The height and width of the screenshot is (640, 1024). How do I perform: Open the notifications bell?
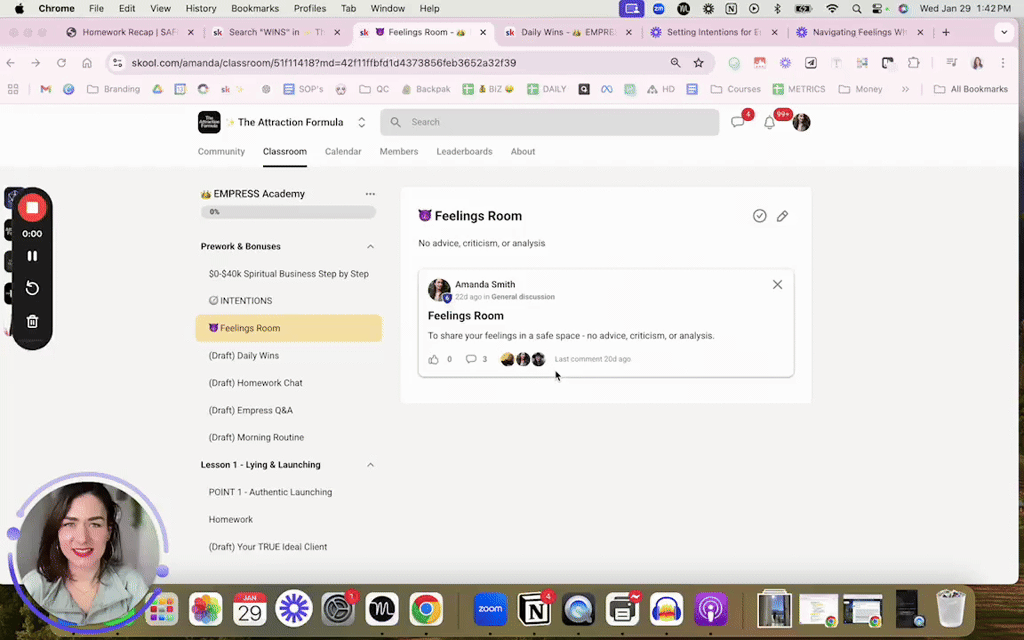(769, 122)
